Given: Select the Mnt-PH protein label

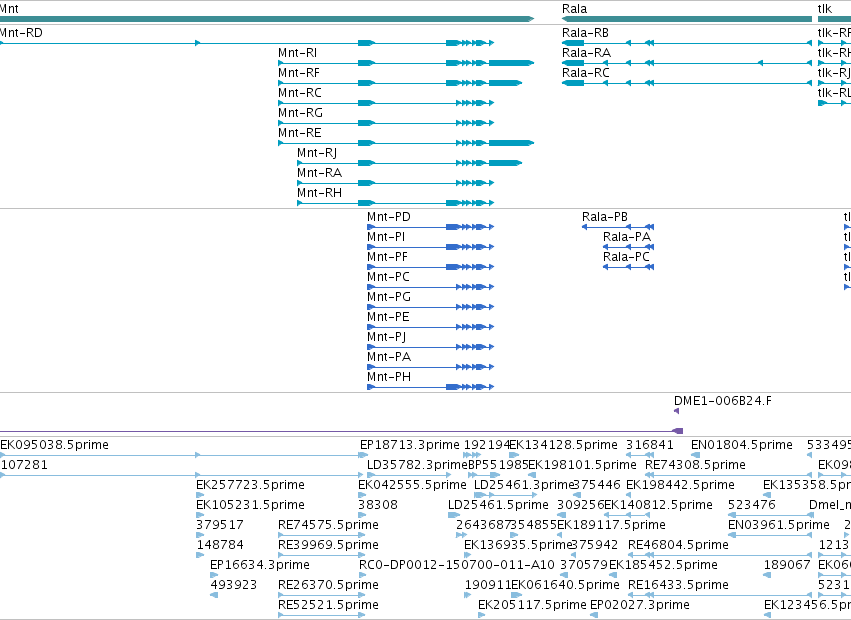Looking at the screenshot, I should pos(389,377).
